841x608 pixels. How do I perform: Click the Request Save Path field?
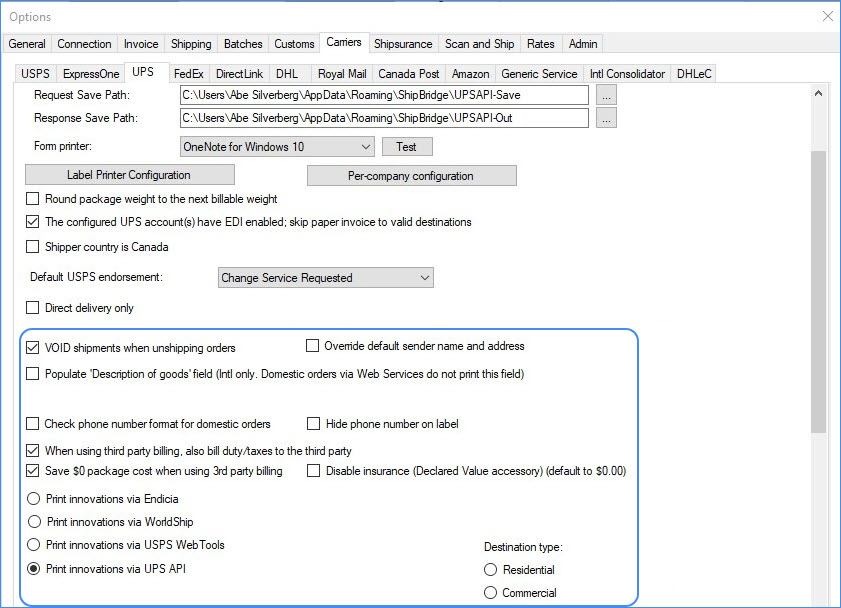(x=384, y=95)
